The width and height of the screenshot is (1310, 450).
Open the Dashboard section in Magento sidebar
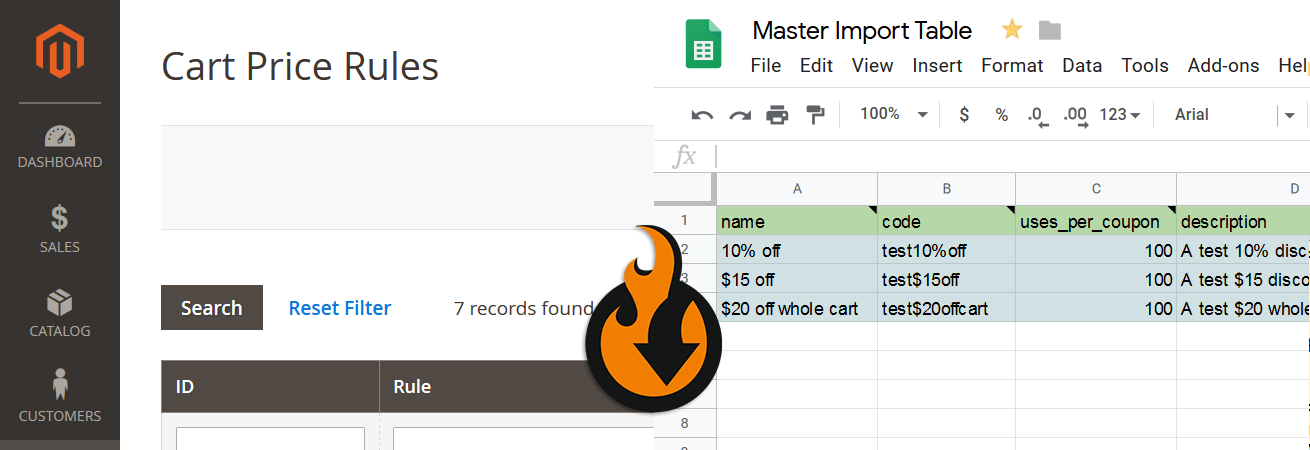pyautogui.click(x=60, y=146)
